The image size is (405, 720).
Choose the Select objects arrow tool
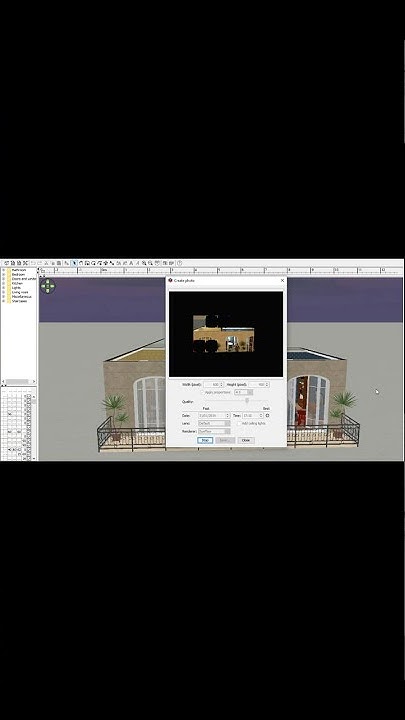pyautogui.click(x=73, y=263)
